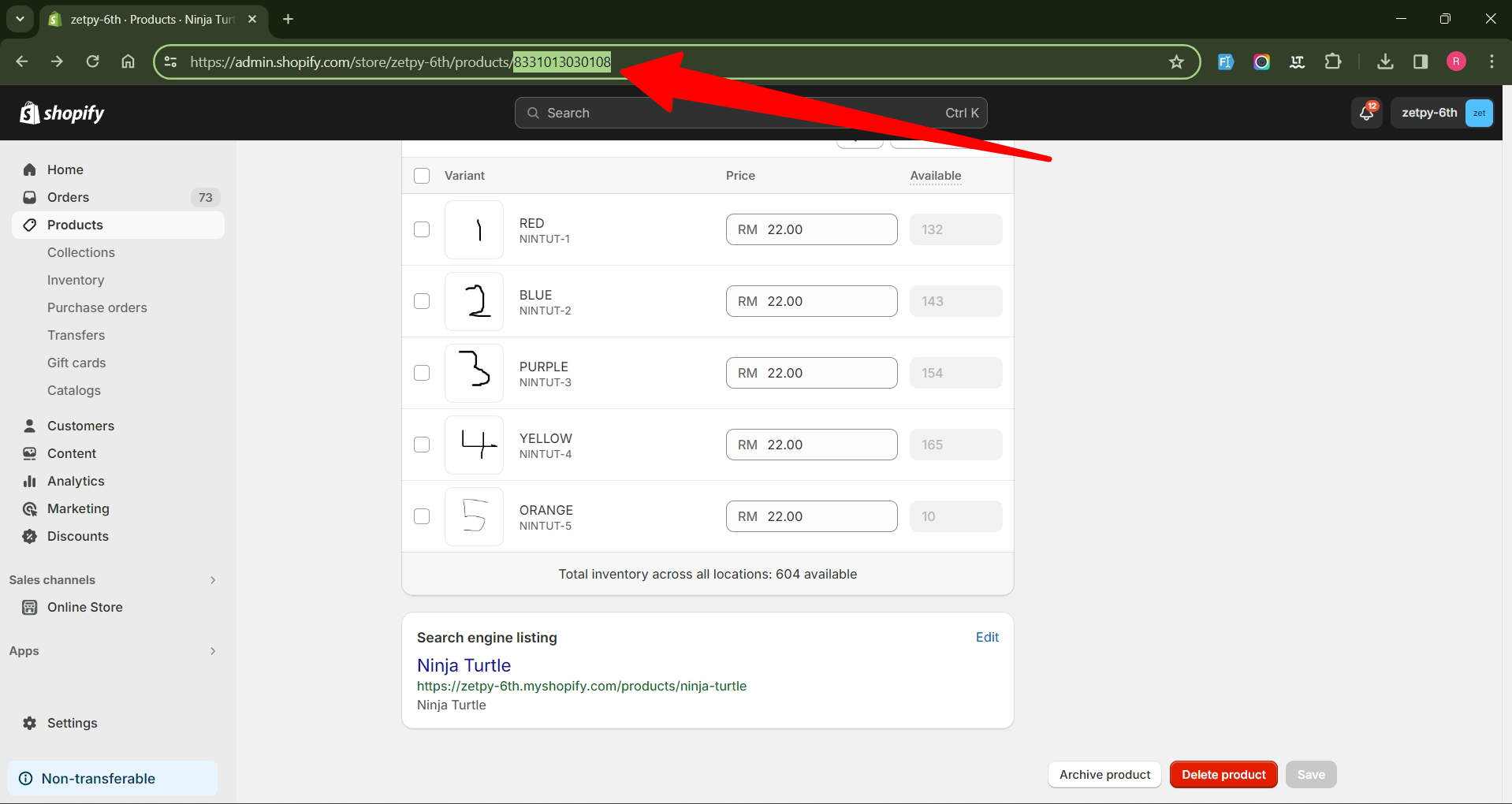1512x804 pixels.
Task: Click the Products tag icon
Action: click(30, 225)
